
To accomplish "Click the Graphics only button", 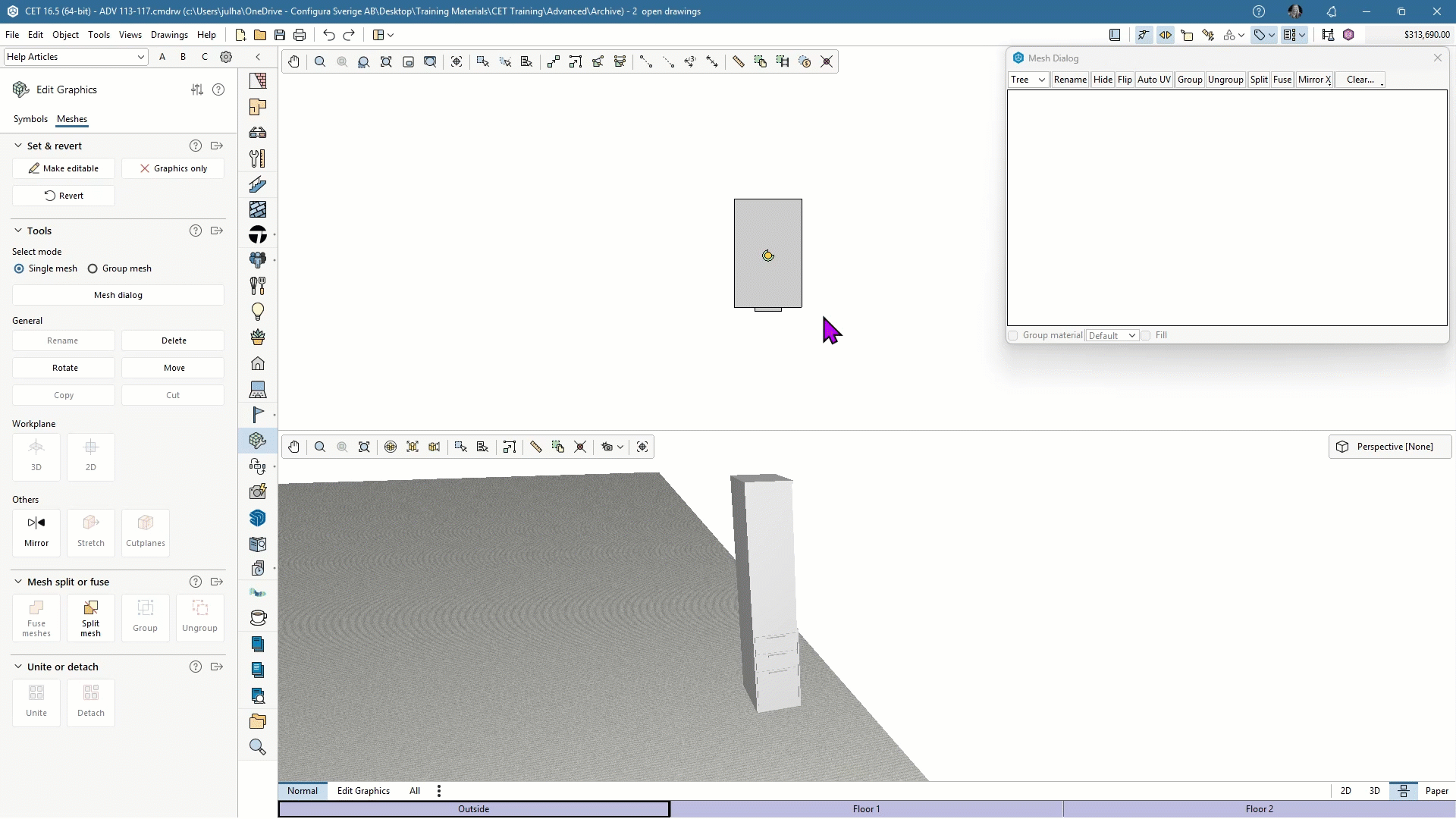I will coord(173,168).
